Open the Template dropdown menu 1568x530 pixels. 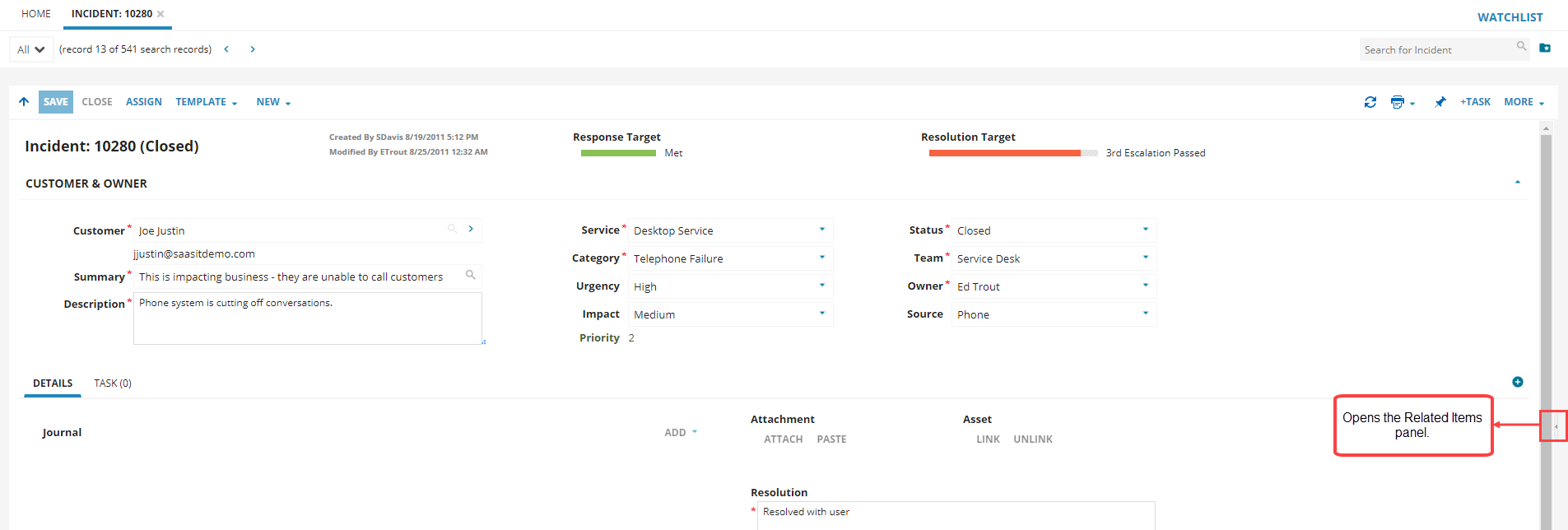coord(206,102)
